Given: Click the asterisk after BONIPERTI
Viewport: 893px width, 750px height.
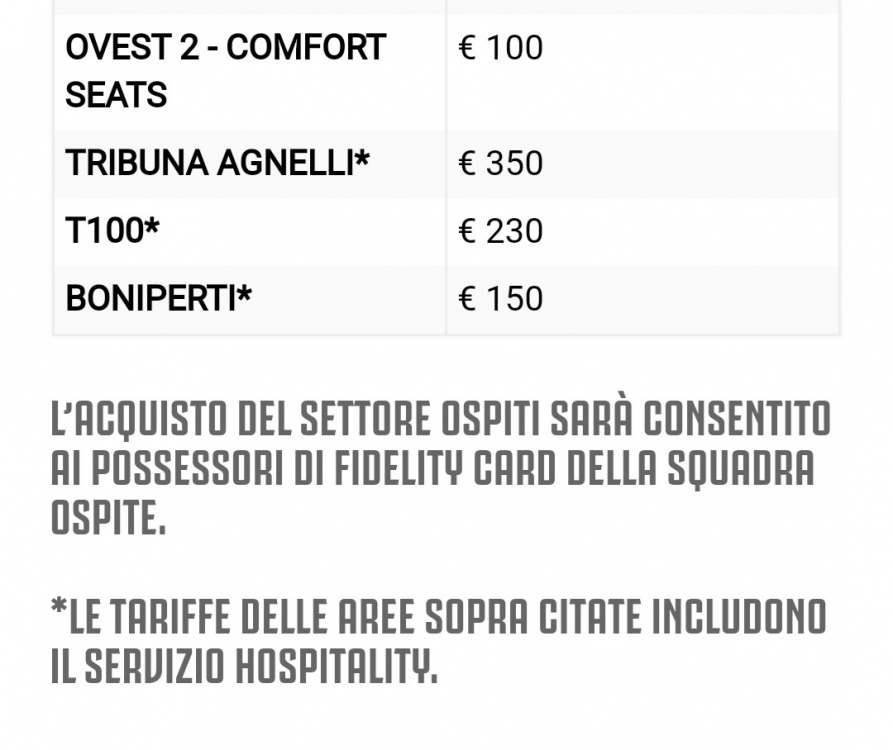Looking at the screenshot, I should 244,293.
